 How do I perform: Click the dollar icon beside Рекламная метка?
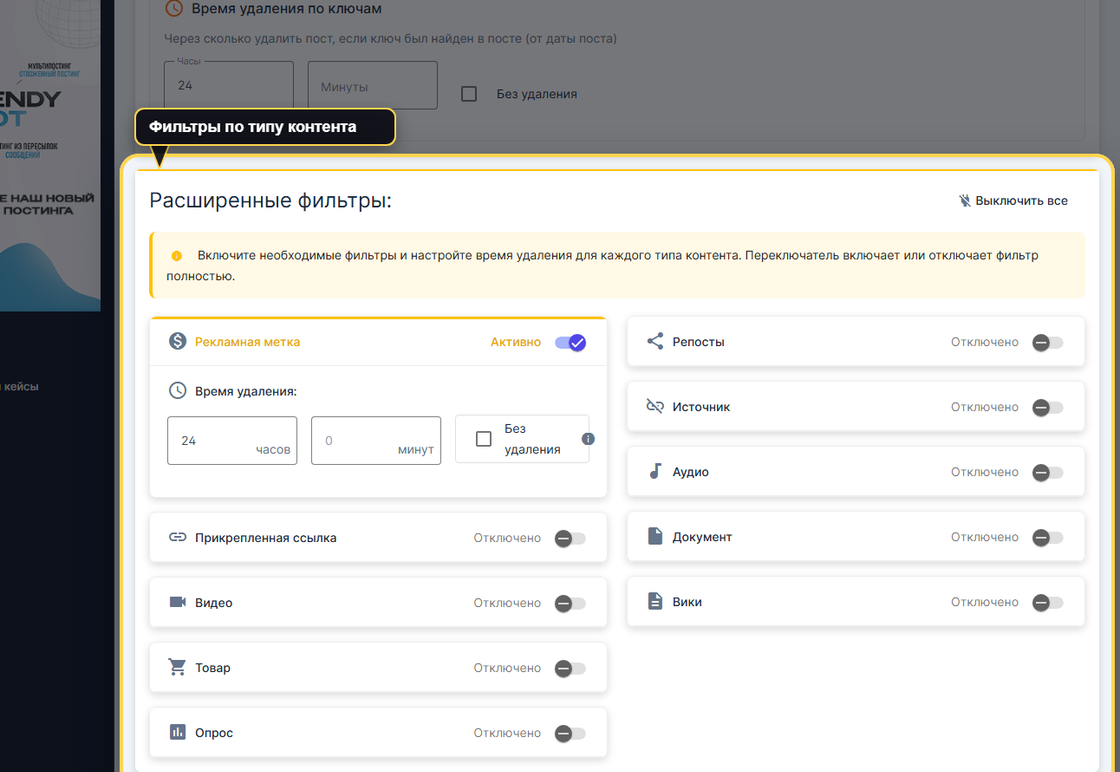178,341
